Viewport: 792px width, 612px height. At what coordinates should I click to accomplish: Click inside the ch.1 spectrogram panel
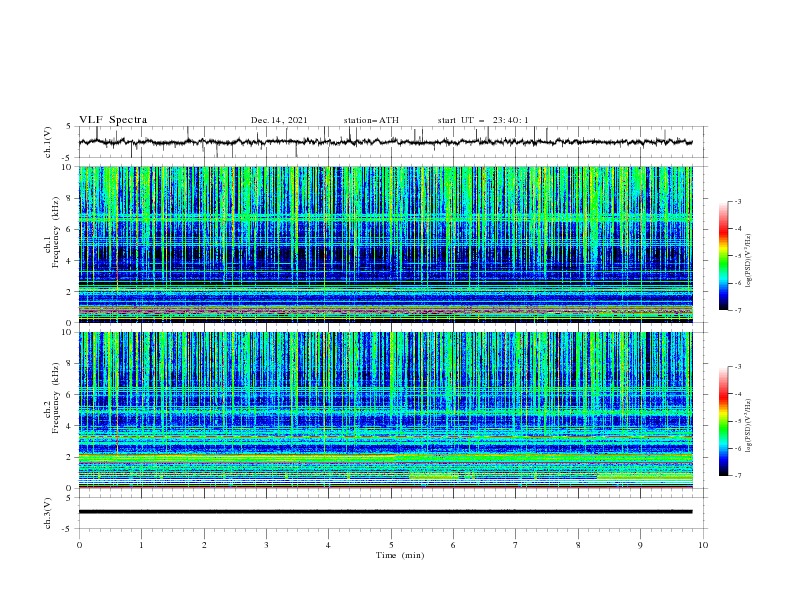pyautogui.click(x=385, y=244)
